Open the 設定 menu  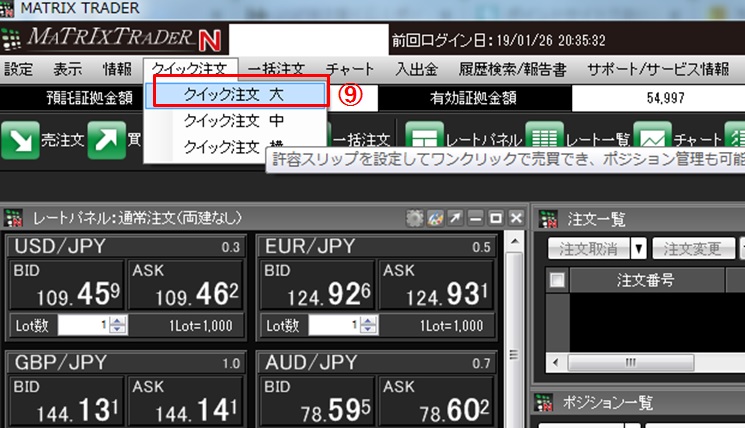pos(19,69)
